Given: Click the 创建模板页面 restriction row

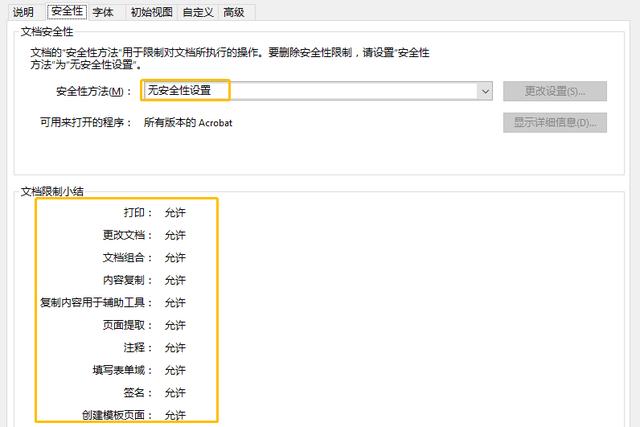Looking at the screenshot, I should coord(133,415).
